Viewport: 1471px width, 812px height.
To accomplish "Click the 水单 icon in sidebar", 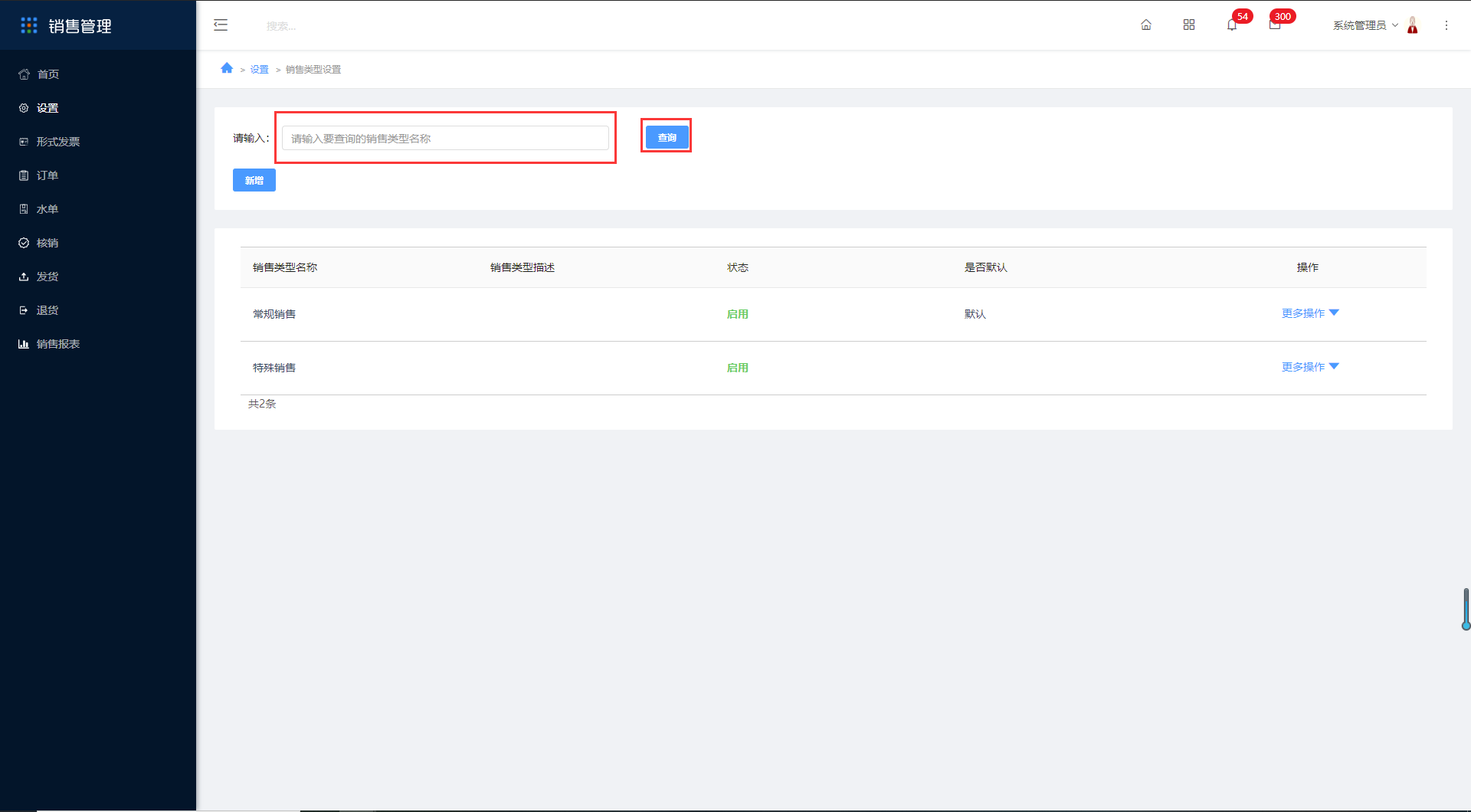I will pyautogui.click(x=24, y=209).
